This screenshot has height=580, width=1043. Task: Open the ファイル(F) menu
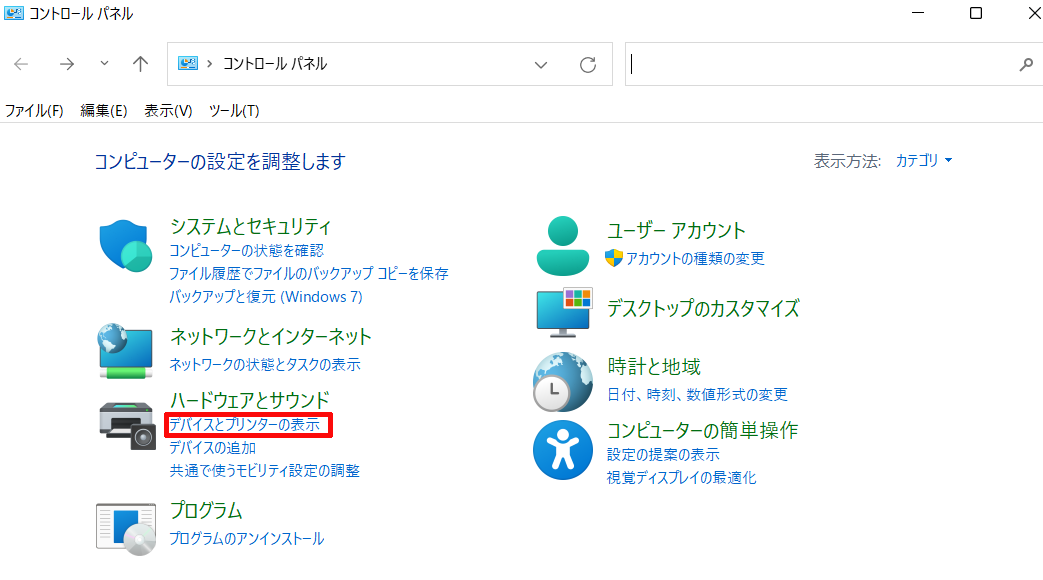coord(35,111)
